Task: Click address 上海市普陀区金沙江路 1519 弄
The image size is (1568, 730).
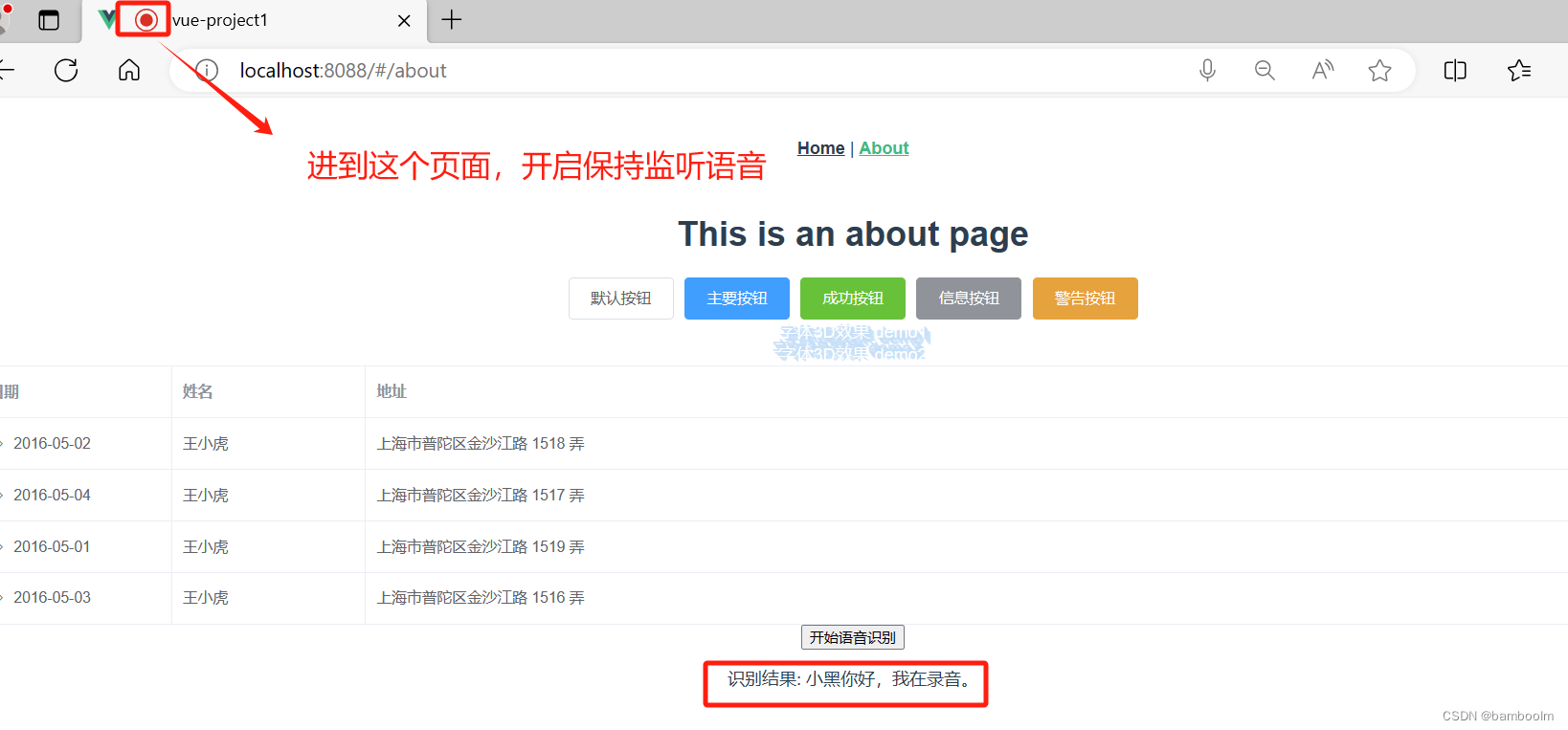Action: [481, 547]
